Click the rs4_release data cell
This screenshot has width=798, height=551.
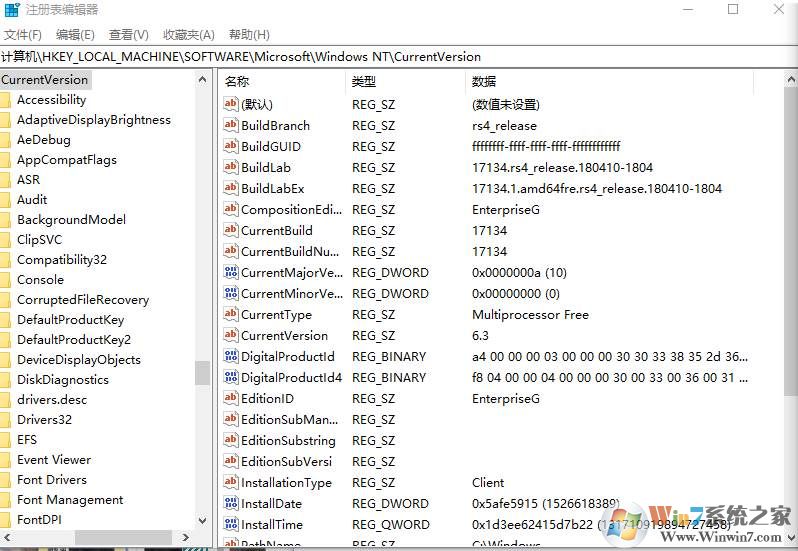[x=504, y=125]
